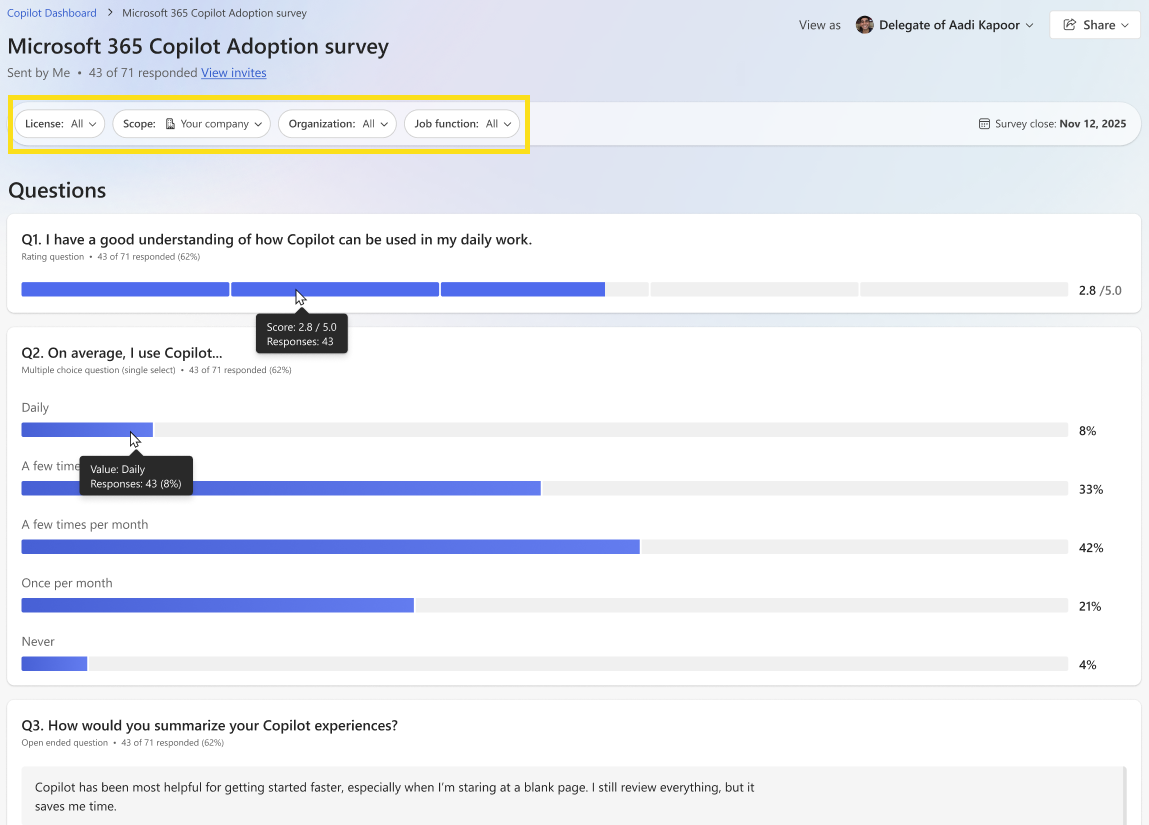This screenshot has width=1149, height=825.
Task: Click the breadcrumb separator chevron
Action: (109, 12)
